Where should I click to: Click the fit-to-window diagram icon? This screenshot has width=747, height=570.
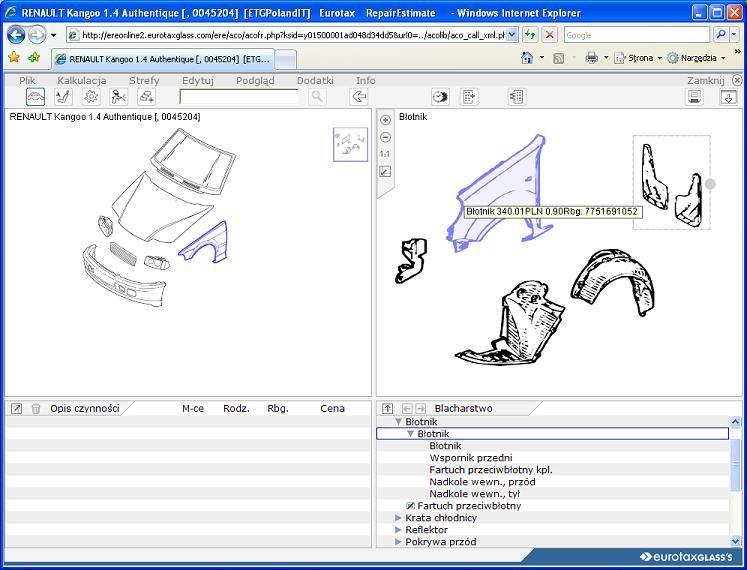385,171
